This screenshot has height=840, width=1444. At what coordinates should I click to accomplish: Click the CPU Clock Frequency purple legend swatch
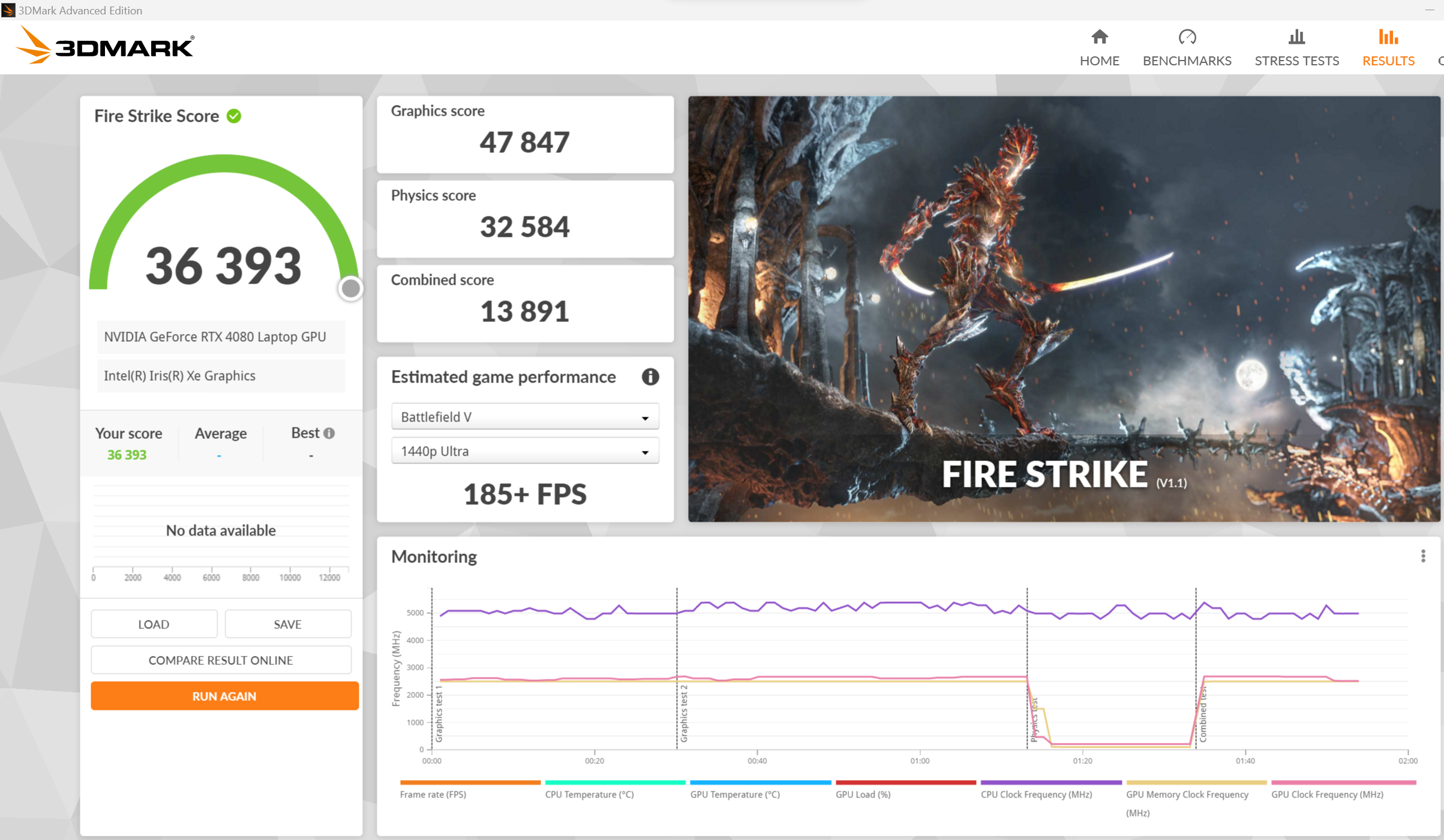pos(1050,782)
